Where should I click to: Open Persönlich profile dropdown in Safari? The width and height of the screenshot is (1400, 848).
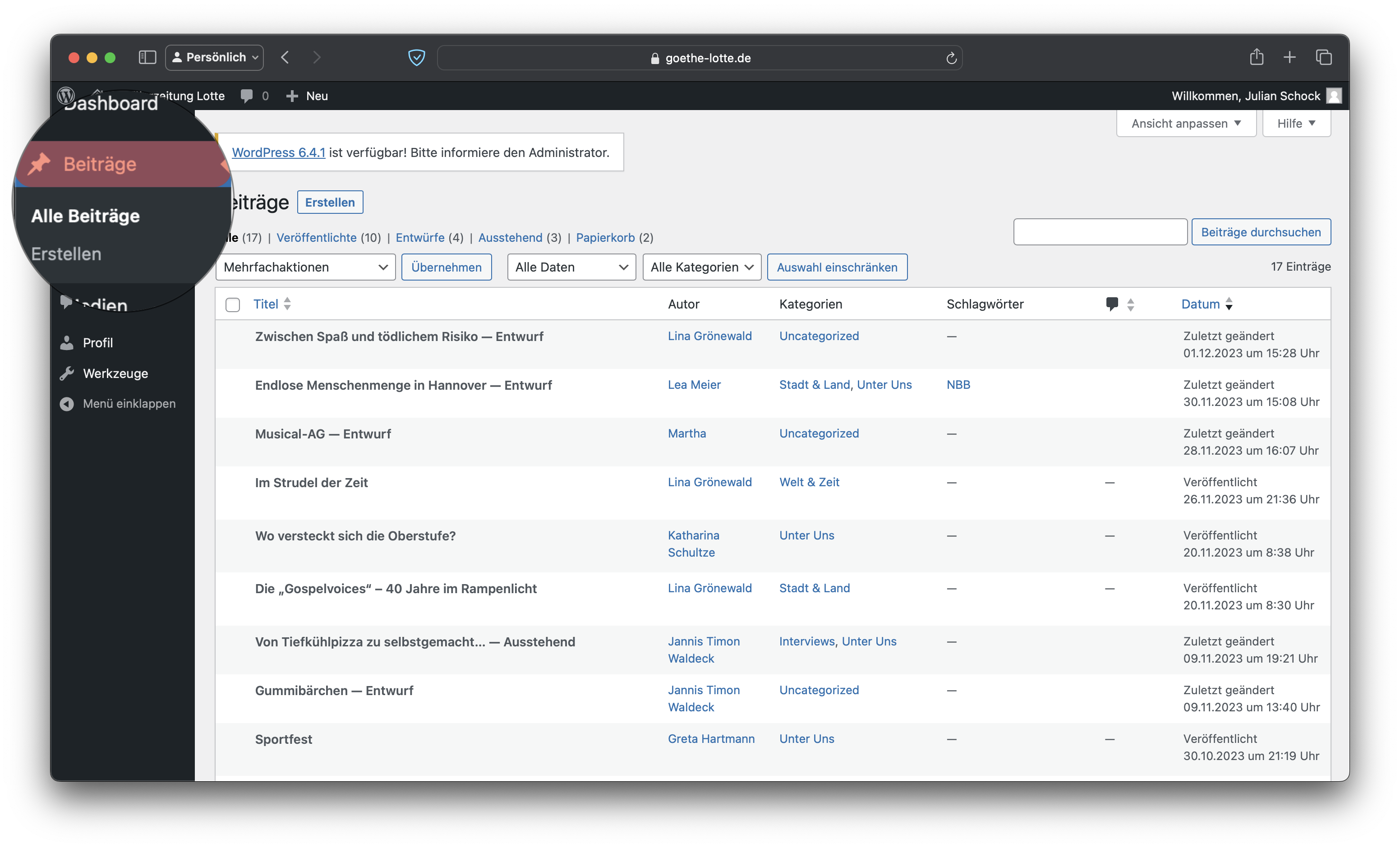point(214,57)
